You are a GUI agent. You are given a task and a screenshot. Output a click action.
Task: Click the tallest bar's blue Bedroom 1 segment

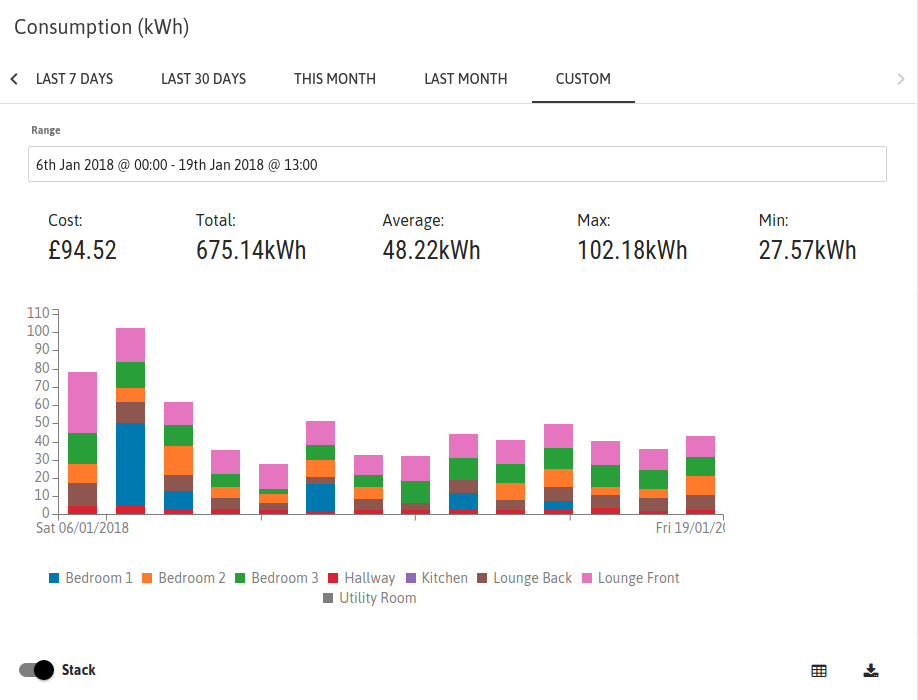coord(131,464)
